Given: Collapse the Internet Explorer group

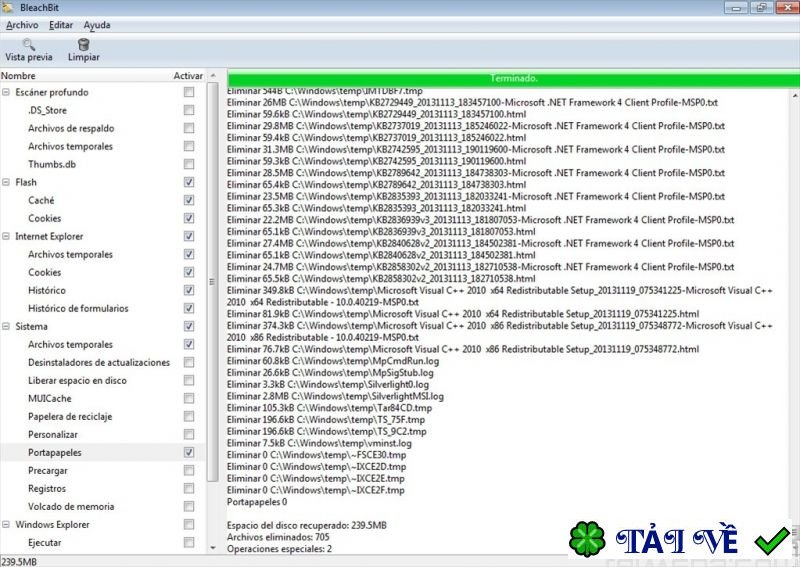Looking at the screenshot, I should 6,236.
